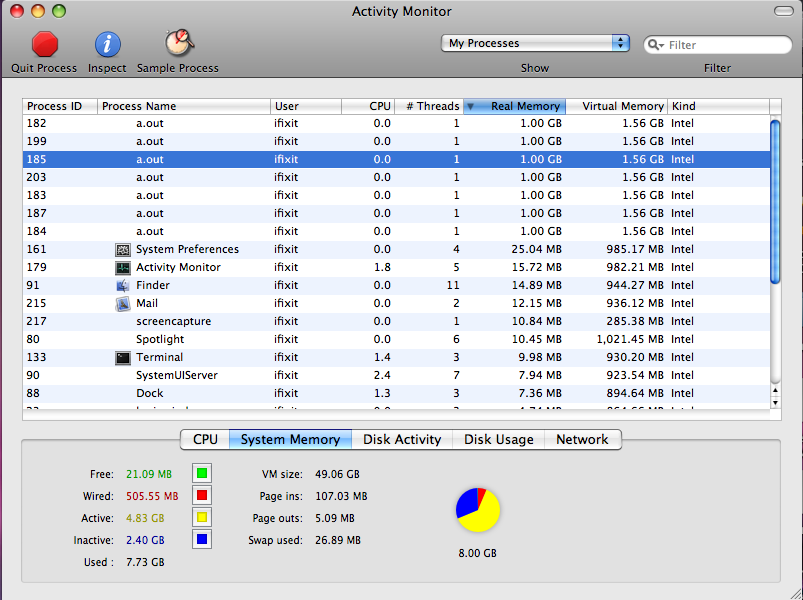Viewport: 803px width, 600px height.
Task: Open the My Processes dropdown
Action: [x=535, y=43]
